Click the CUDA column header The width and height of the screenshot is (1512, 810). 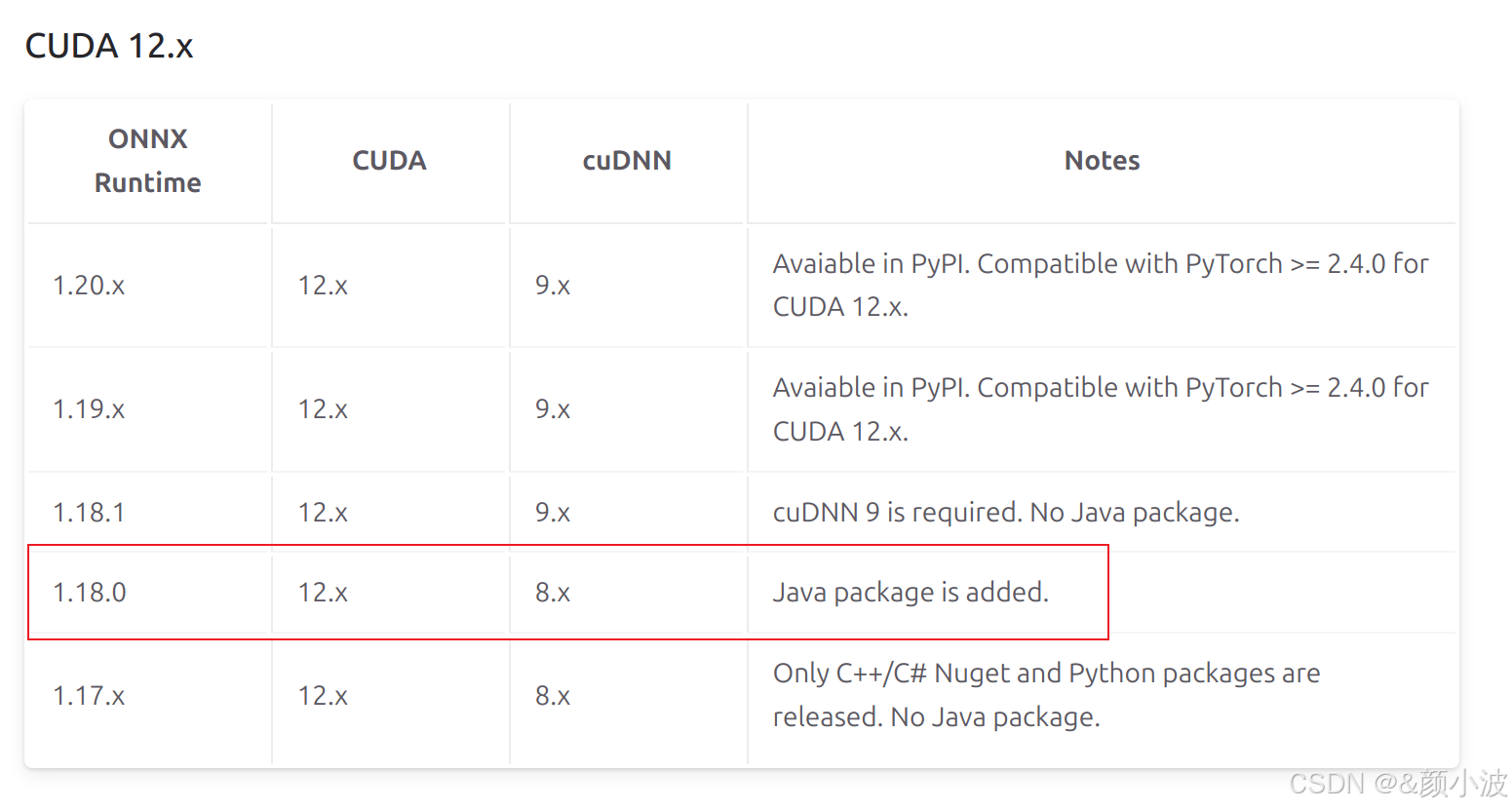tap(389, 160)
